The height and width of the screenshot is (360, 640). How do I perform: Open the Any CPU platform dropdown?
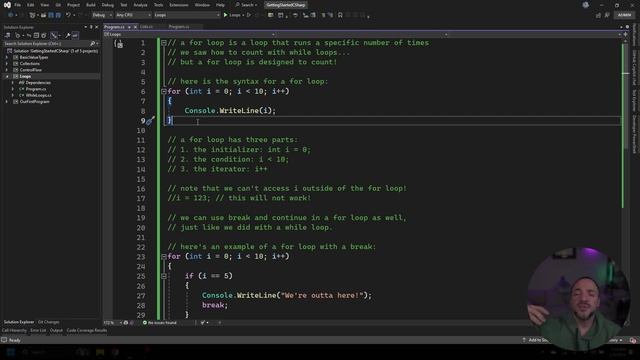[x=133, y=15]
